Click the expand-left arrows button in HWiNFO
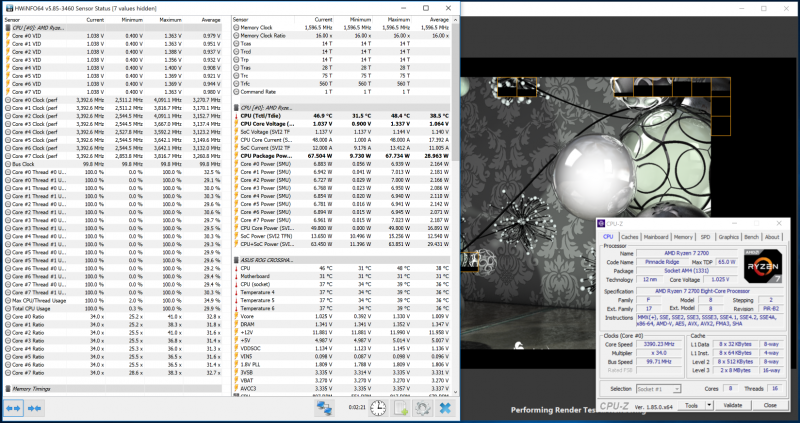This screenshot has height=423, width=800. (x=14, y=408)
